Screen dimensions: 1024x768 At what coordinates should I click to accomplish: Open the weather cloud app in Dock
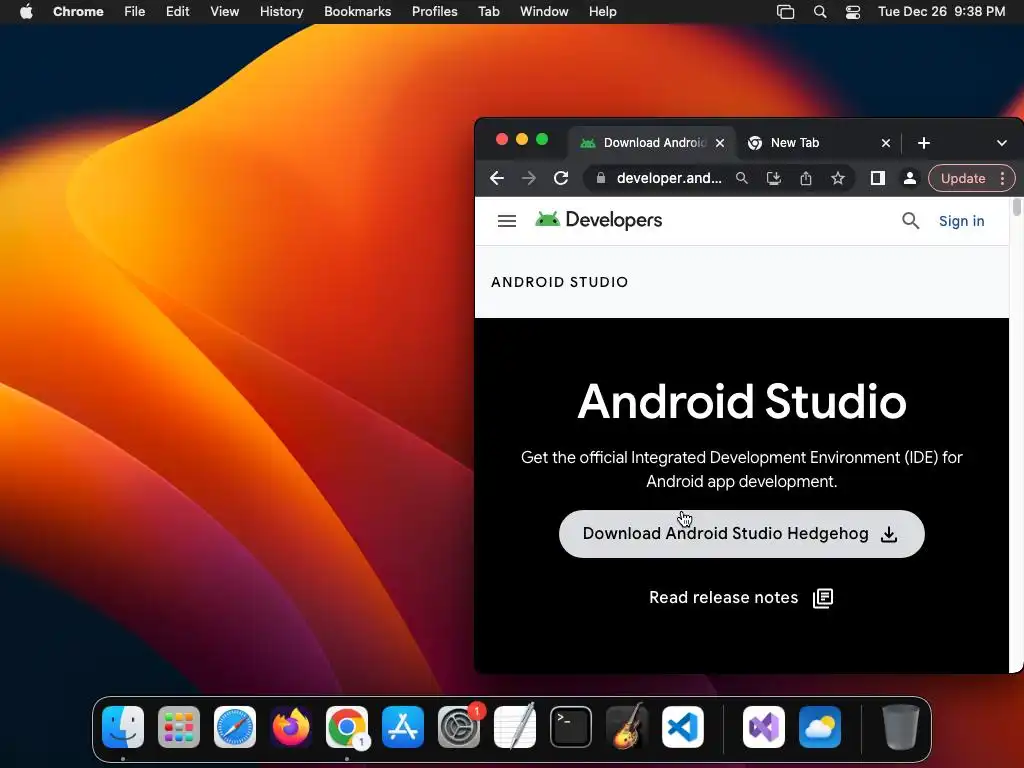tap(820, 727)
